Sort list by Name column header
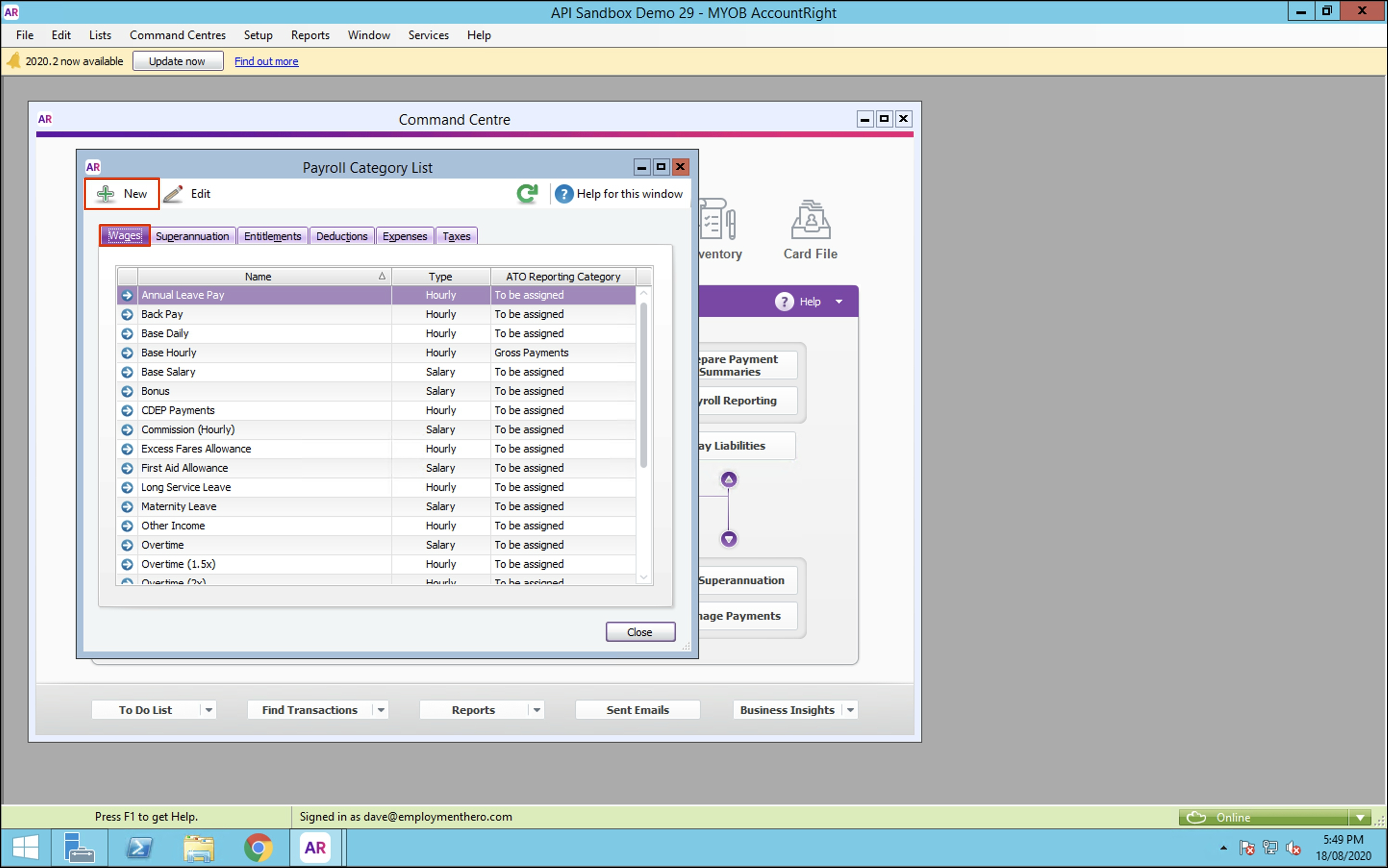This screenshot has height=868, width=1388. coord(258,277)
